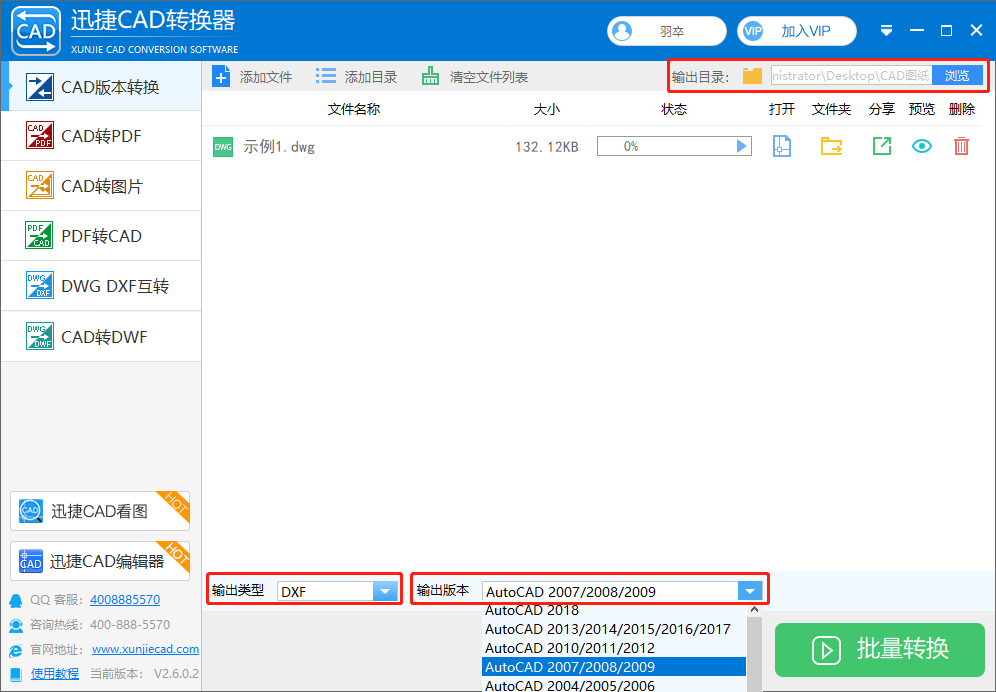The image size is (996, 692).
Task: Choose AutoCAD 2010/2011/2012 version
Action: pyautogui.click(x=614, y=648)
